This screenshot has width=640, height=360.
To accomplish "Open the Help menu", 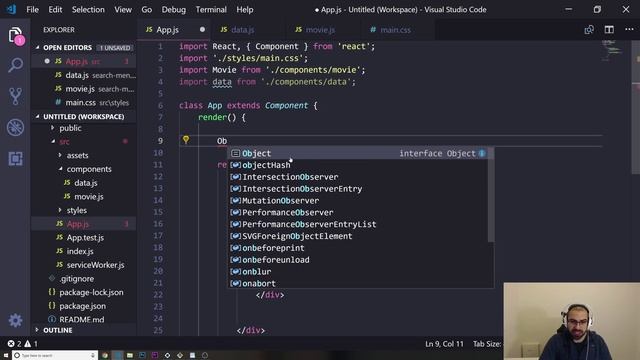I will pyautogui.click(x=244, y=9).
